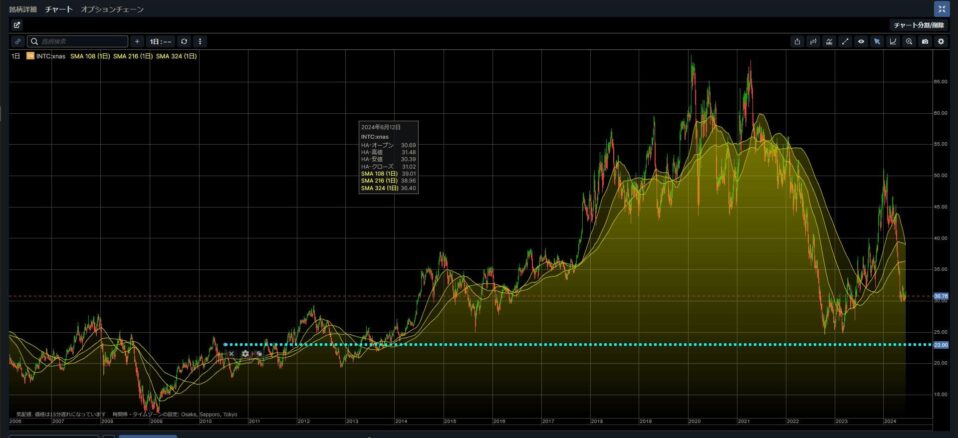The image size is (958, 438).
Task: Click the duplicate icon below the dotted line
Action: pyautogui.click(x=259, y=353)
